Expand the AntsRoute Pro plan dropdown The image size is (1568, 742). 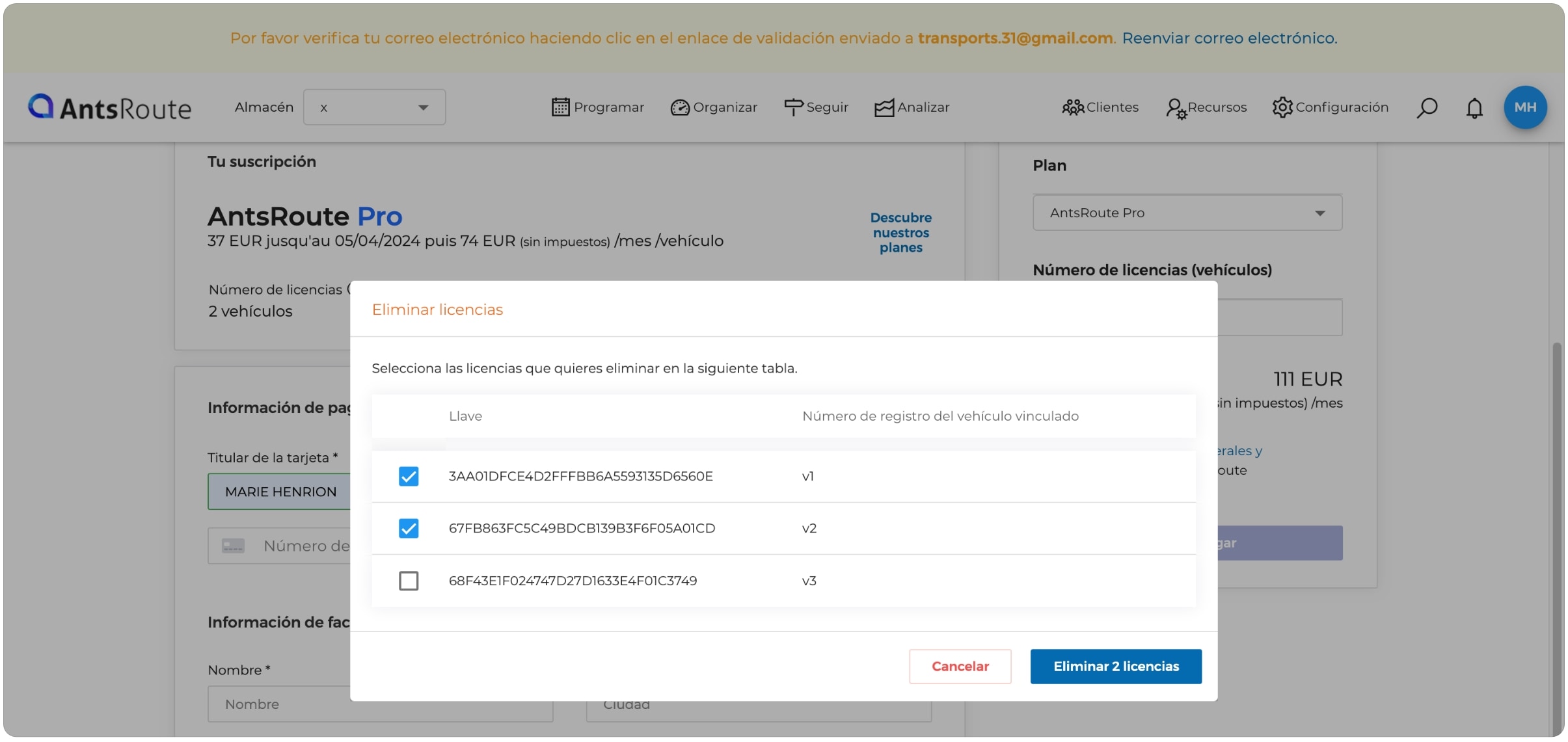(1187, 213)
